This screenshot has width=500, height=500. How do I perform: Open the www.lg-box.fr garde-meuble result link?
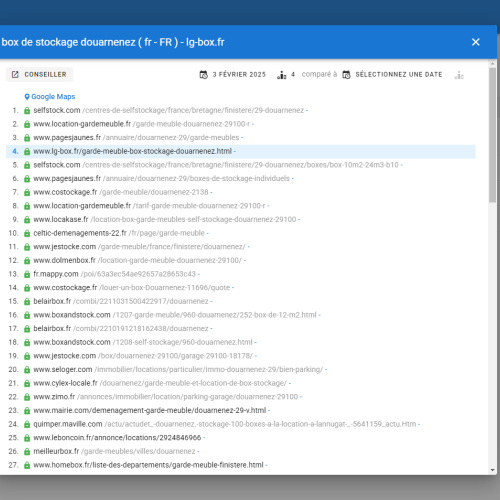[x=132, y=151]
